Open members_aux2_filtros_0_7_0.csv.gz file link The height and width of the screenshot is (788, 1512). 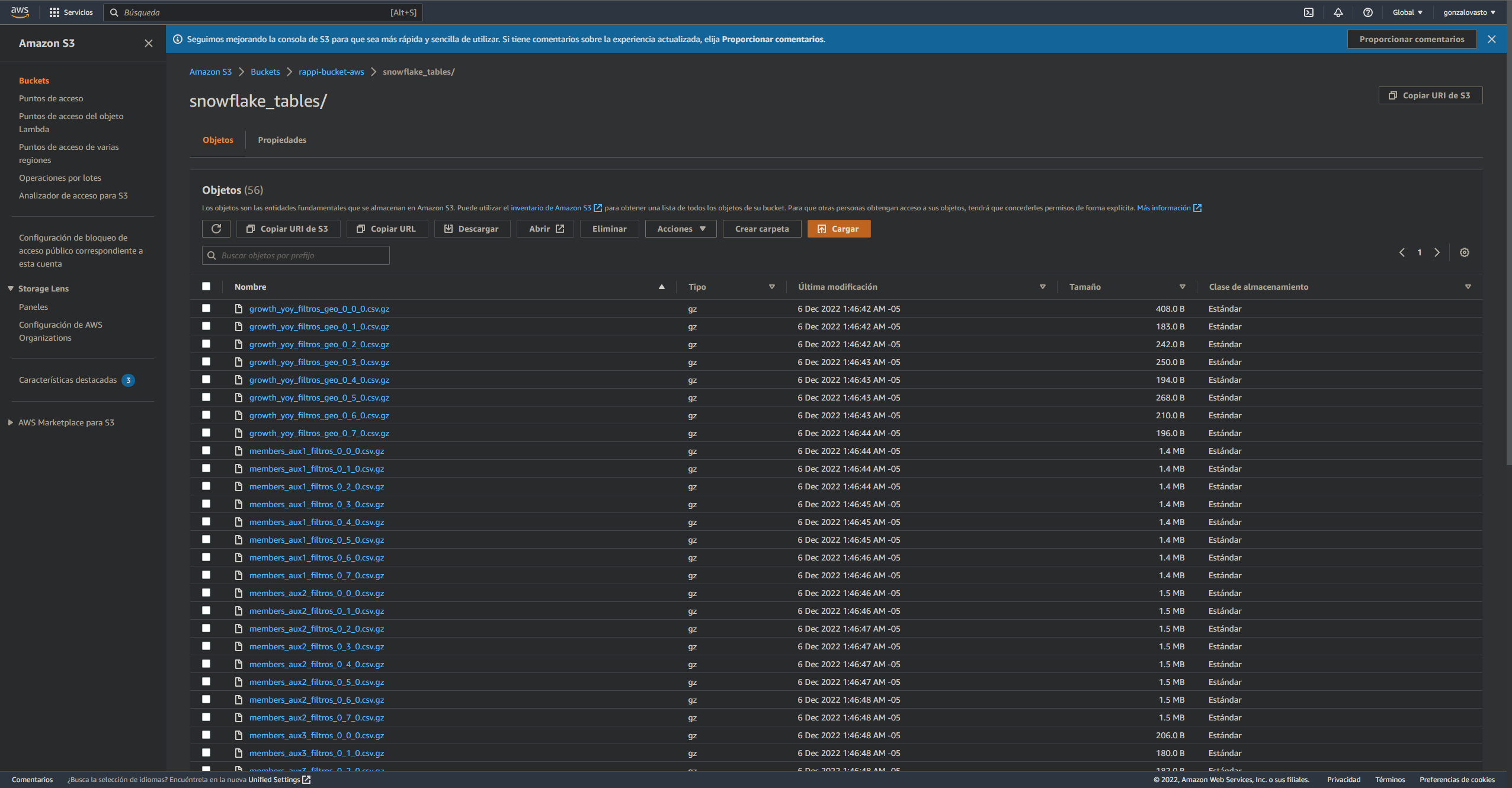pos(316,717)
